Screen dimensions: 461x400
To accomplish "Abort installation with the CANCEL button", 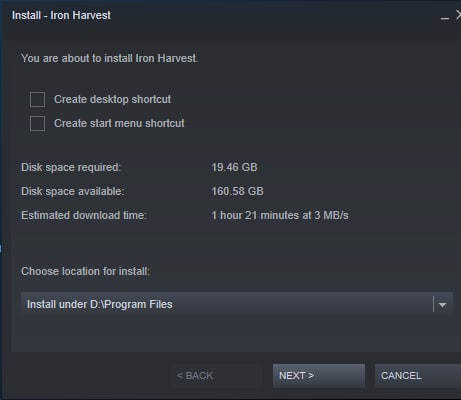I will tap(418, 376).
